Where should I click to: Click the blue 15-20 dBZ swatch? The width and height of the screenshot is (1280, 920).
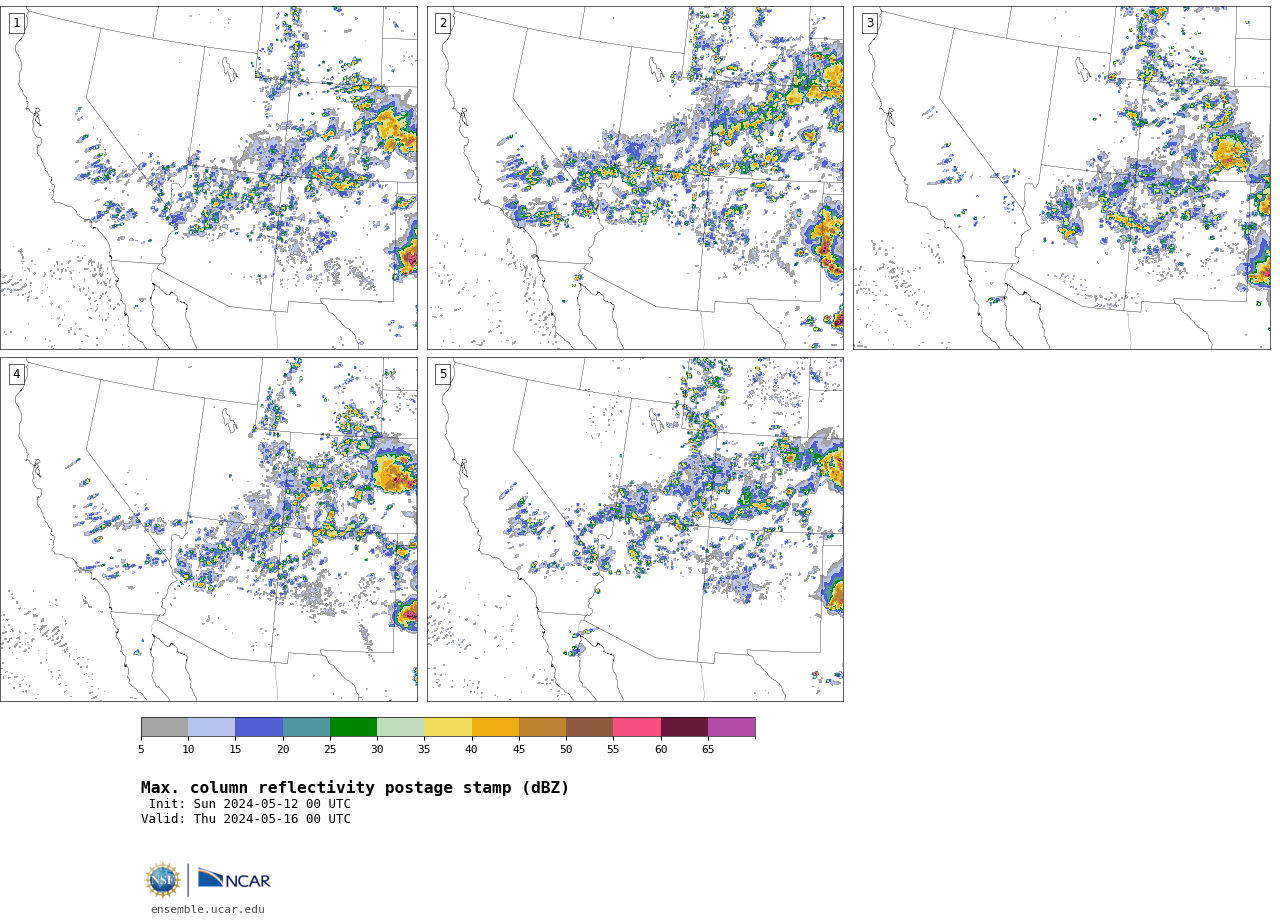259,727
